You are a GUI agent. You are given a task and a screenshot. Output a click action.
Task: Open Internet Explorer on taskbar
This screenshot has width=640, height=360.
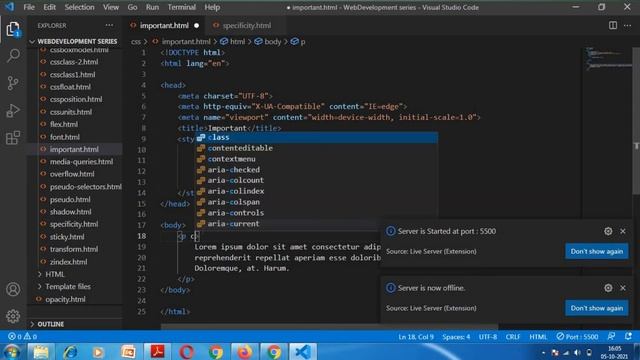click(70, 352)
